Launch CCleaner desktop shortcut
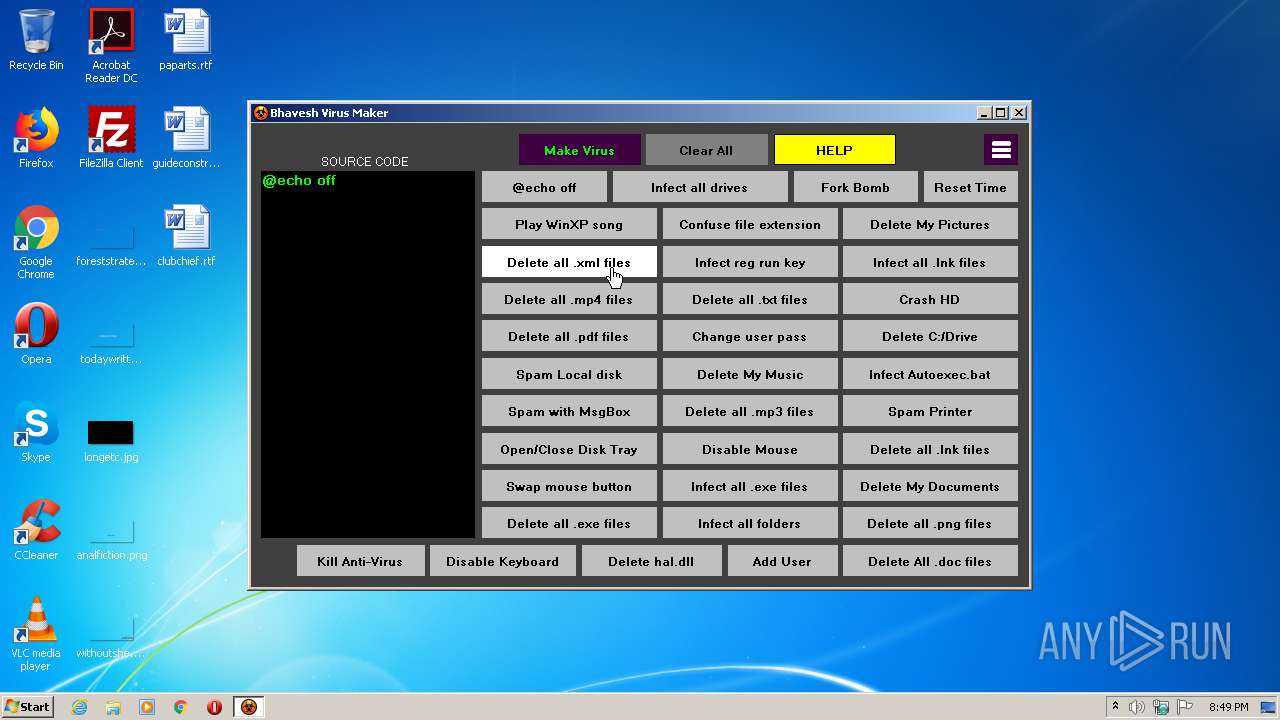 click(36, 530)
